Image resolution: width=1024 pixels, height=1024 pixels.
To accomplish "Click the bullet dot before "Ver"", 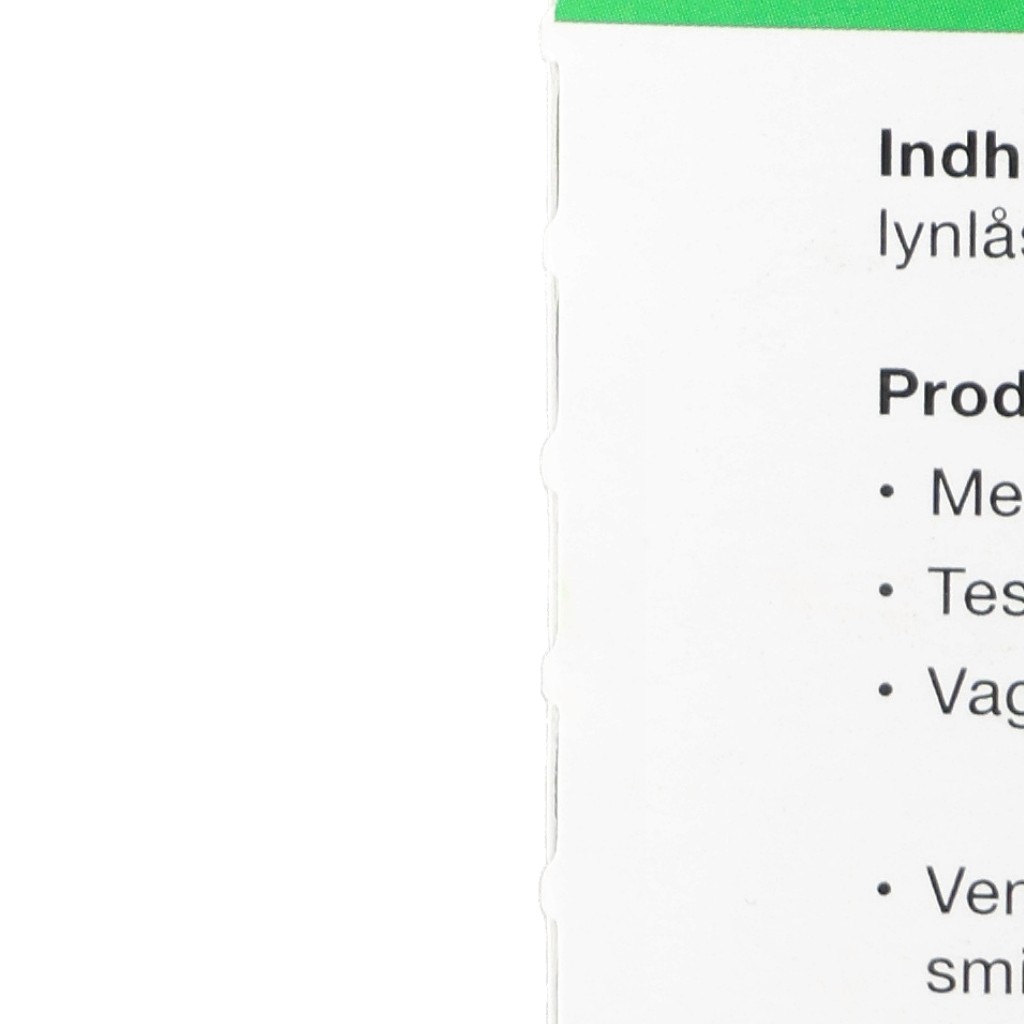I will click(x=886, y=890).
